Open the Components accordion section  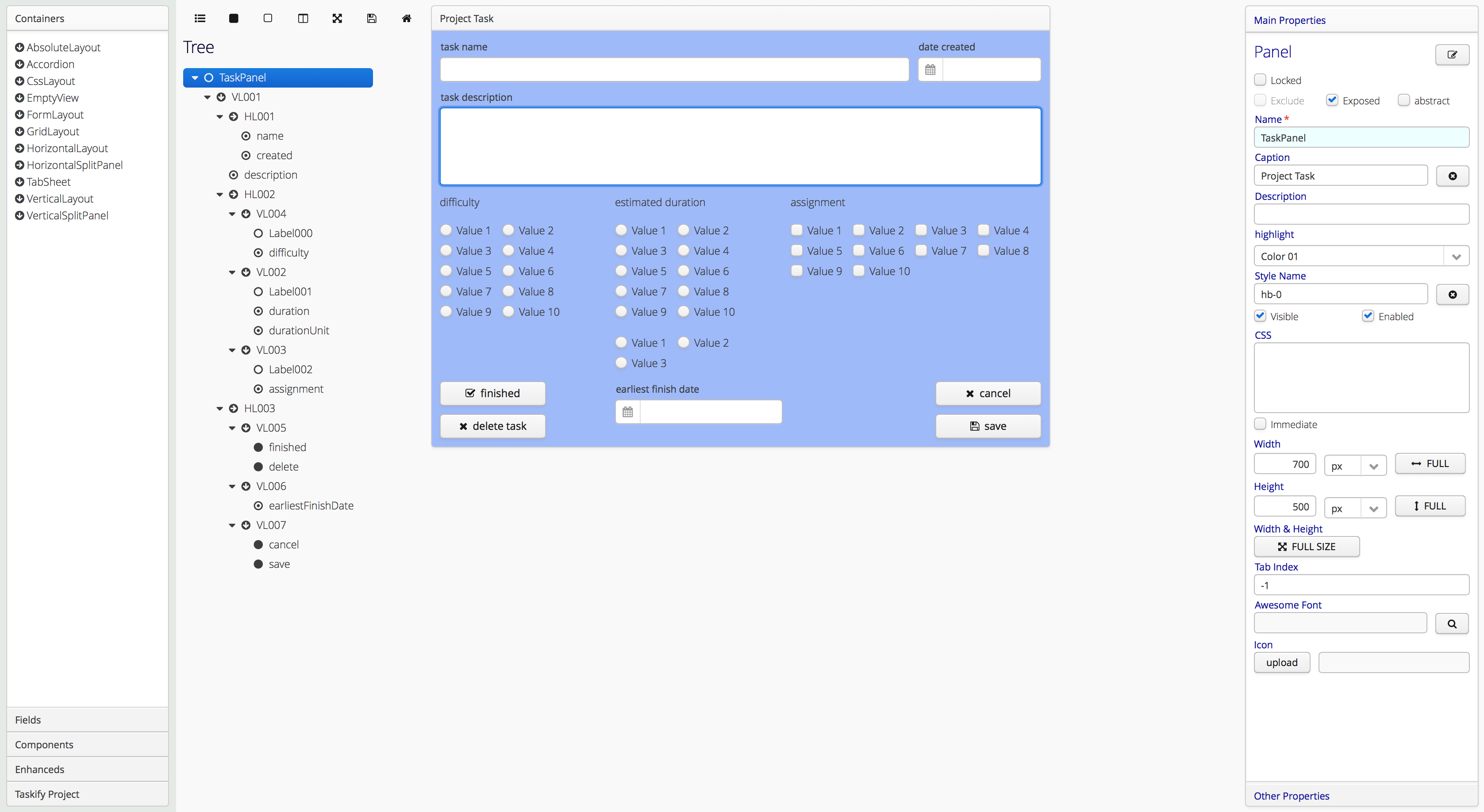coord(88,745)
